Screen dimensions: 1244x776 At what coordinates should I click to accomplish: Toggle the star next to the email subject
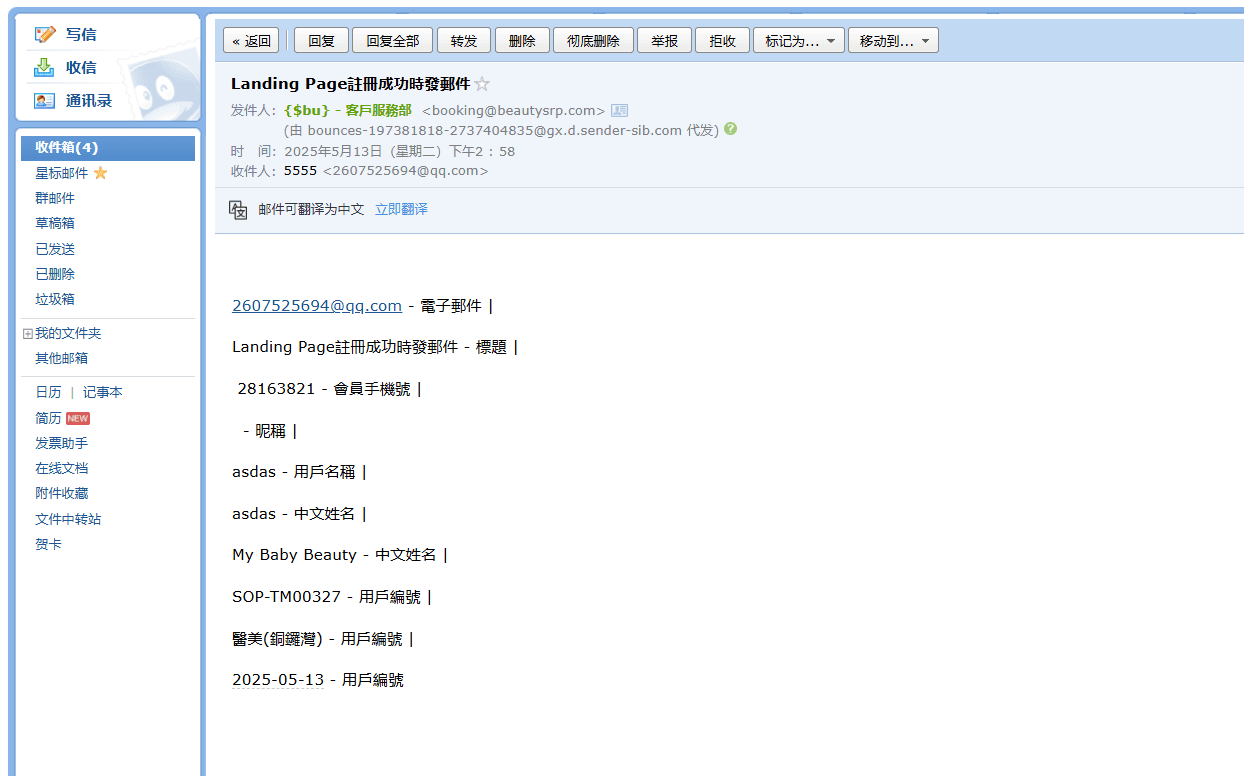click(482, 85)
